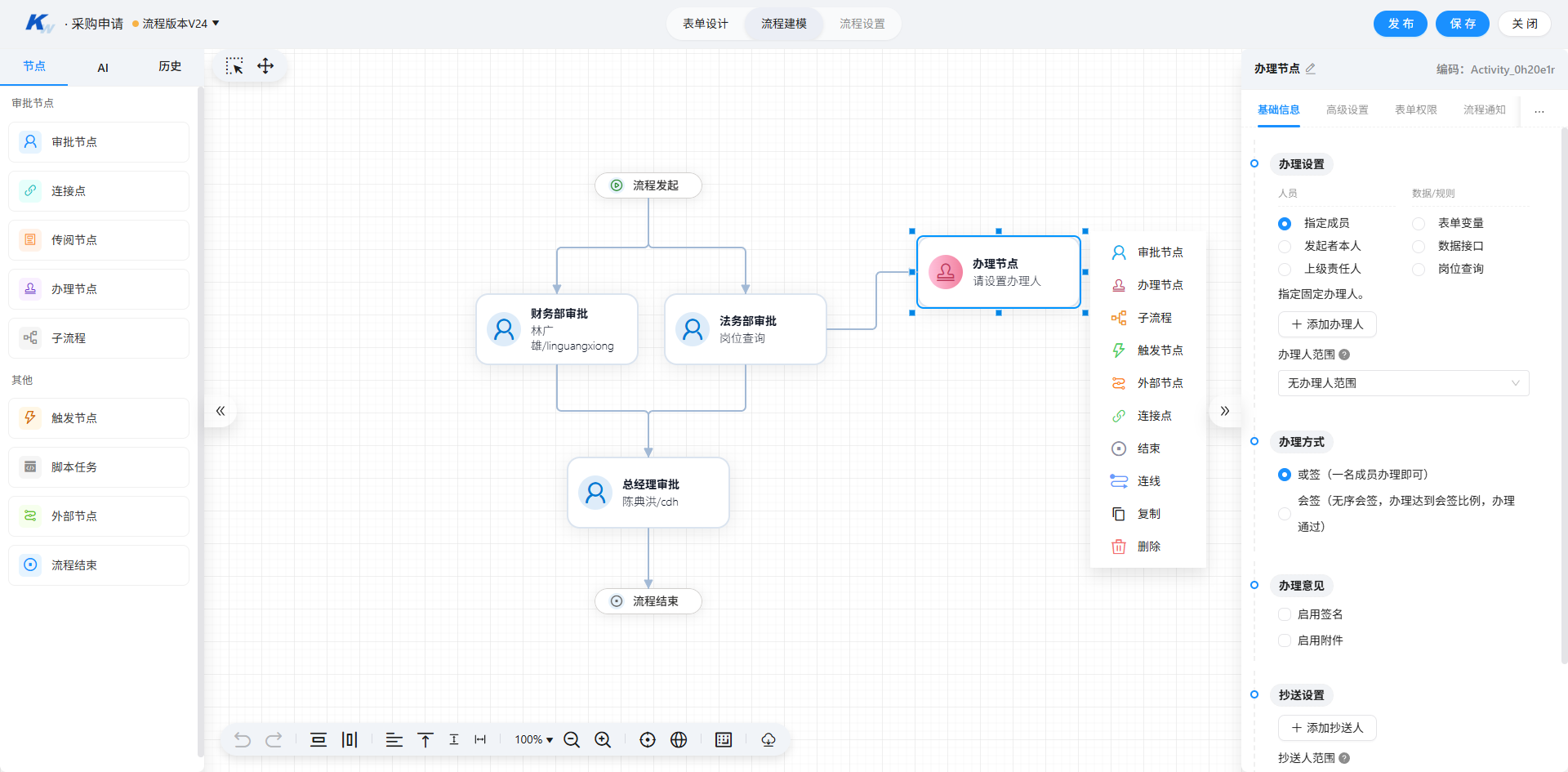Expand more tabs via the ellipsis button
The width and height of the screenshot is (1568, 772).
(x=1539, y=110)
